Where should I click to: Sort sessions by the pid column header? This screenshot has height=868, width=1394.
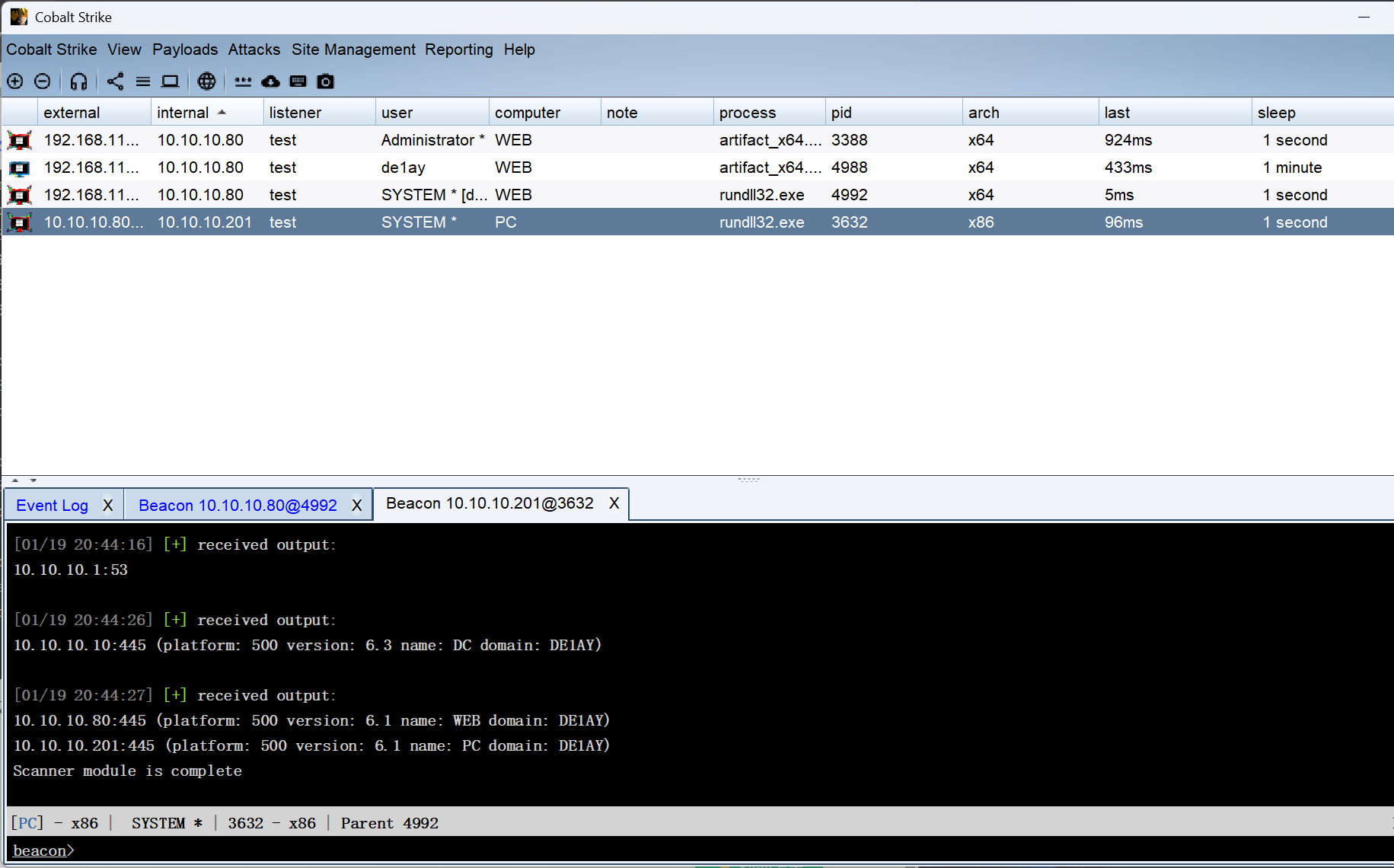coord(841,113)
